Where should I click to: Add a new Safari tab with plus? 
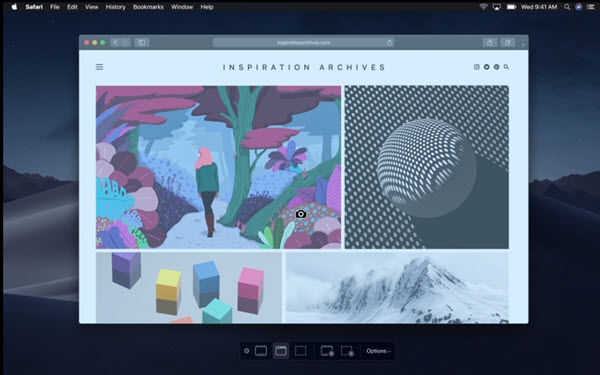point(523,44)
